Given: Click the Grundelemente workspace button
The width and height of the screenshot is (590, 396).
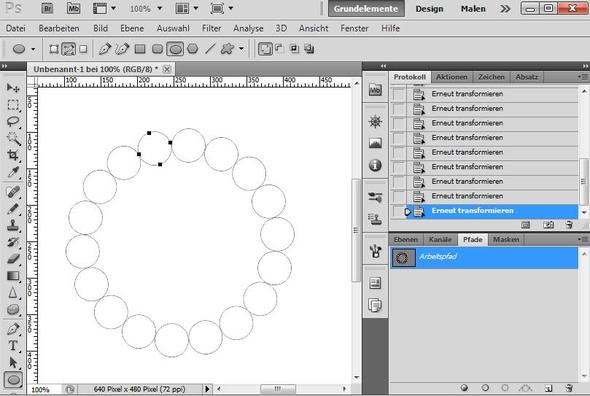Looking at the screenshot, I should point(366,9).
